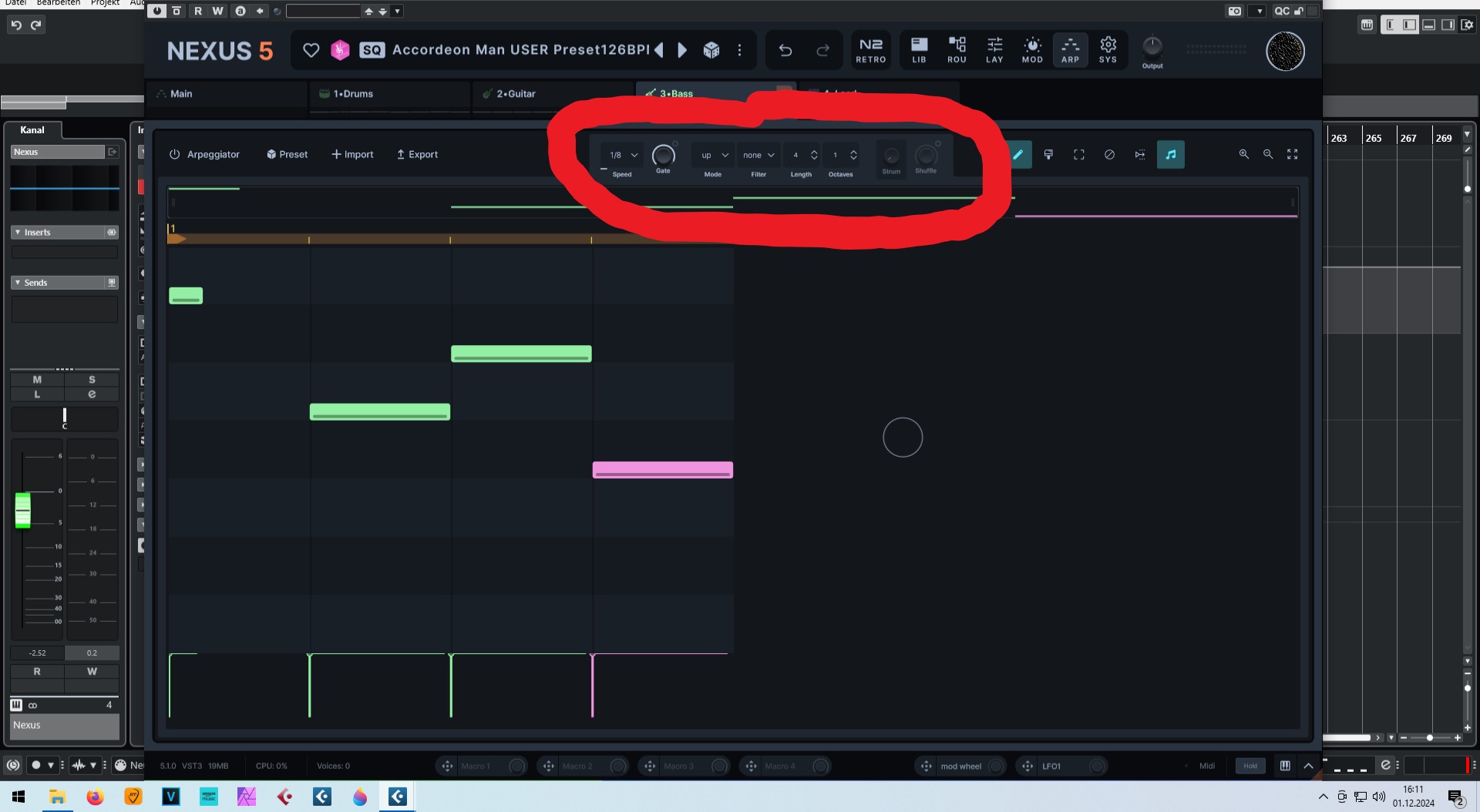Open the LIB library page
Image resolution: width=1480 pixels, height=812 pixels.
click(919, 50)
